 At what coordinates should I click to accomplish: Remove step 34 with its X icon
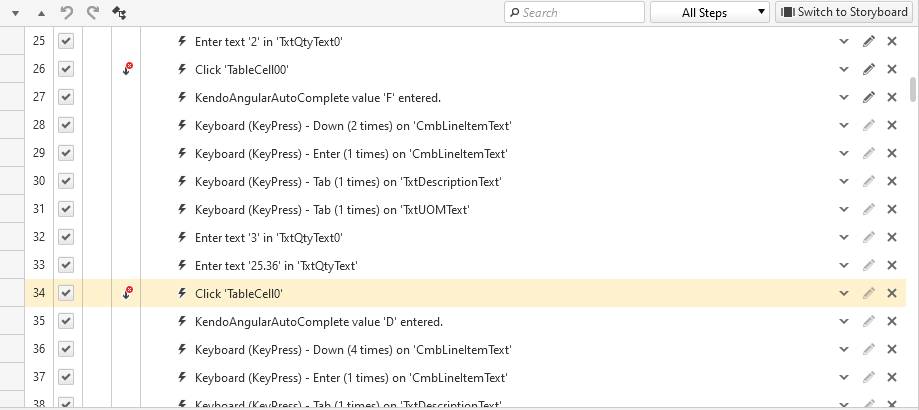click(892, 293)
